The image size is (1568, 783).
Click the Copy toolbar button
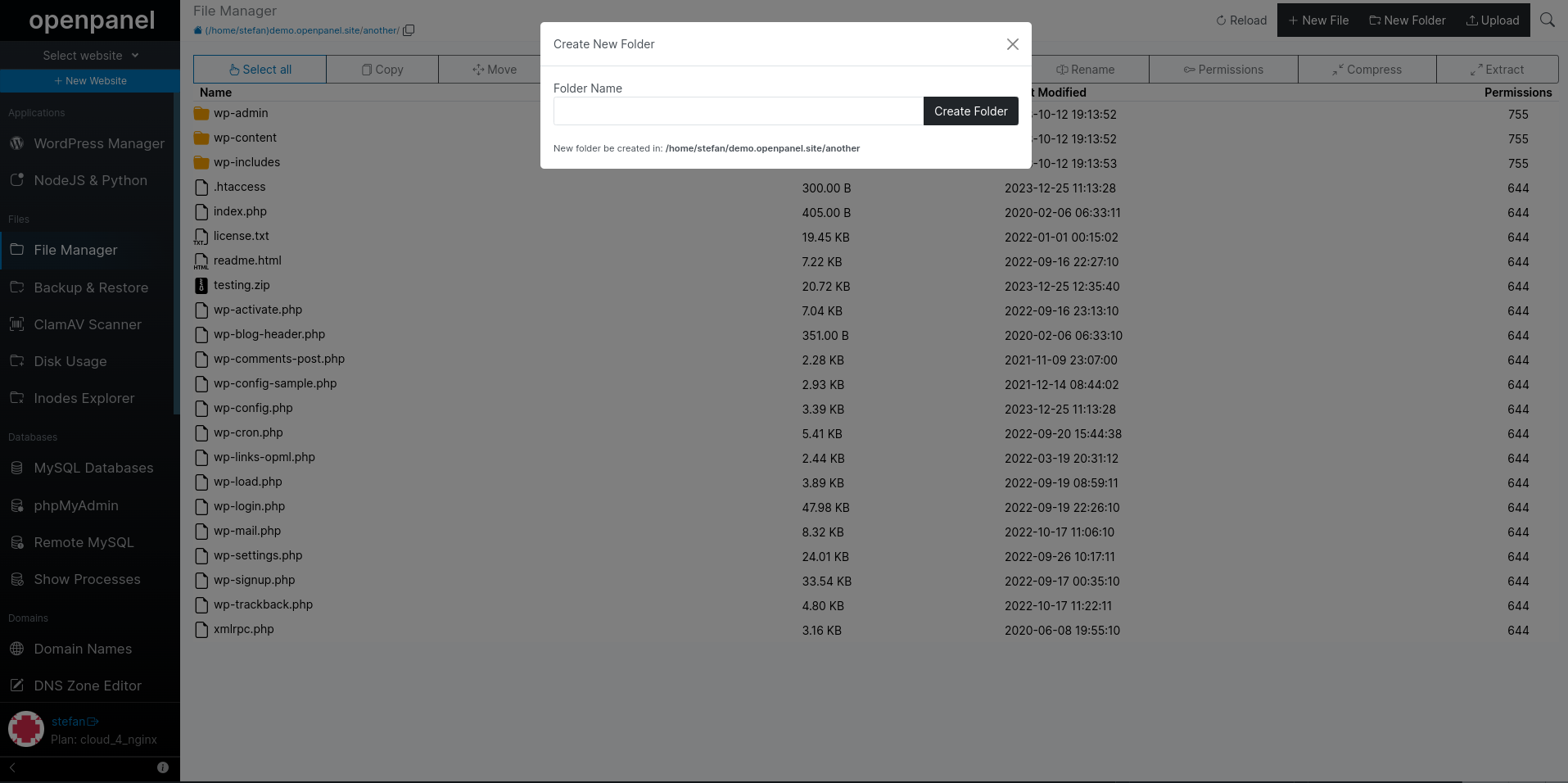pos(382,70)
